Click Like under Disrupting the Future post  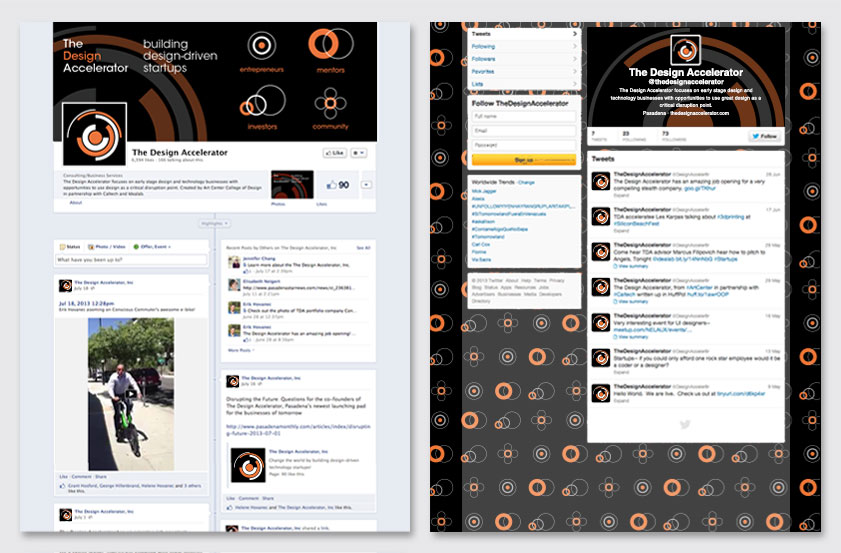pyautogui.click(x=230, y=498)
